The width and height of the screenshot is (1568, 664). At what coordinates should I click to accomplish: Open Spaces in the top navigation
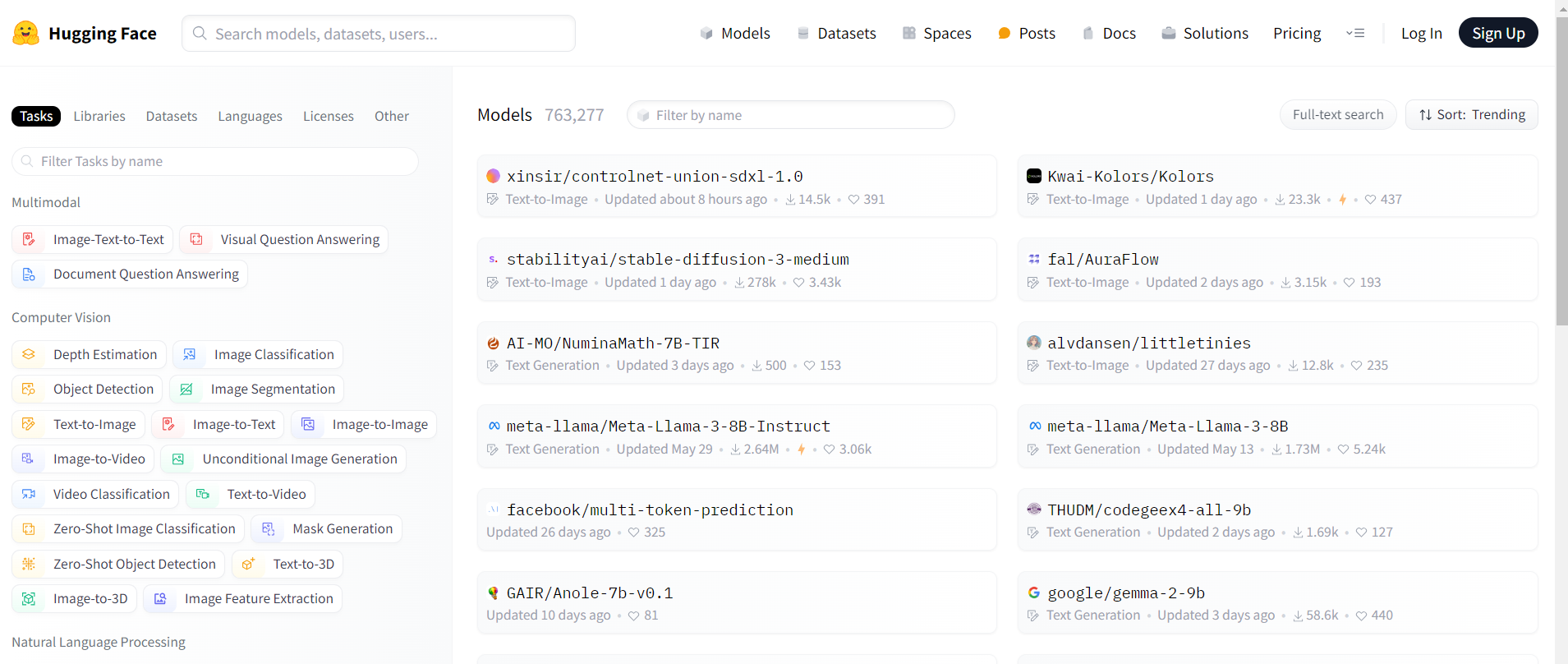pyautogui.click(x=937, y=34)
